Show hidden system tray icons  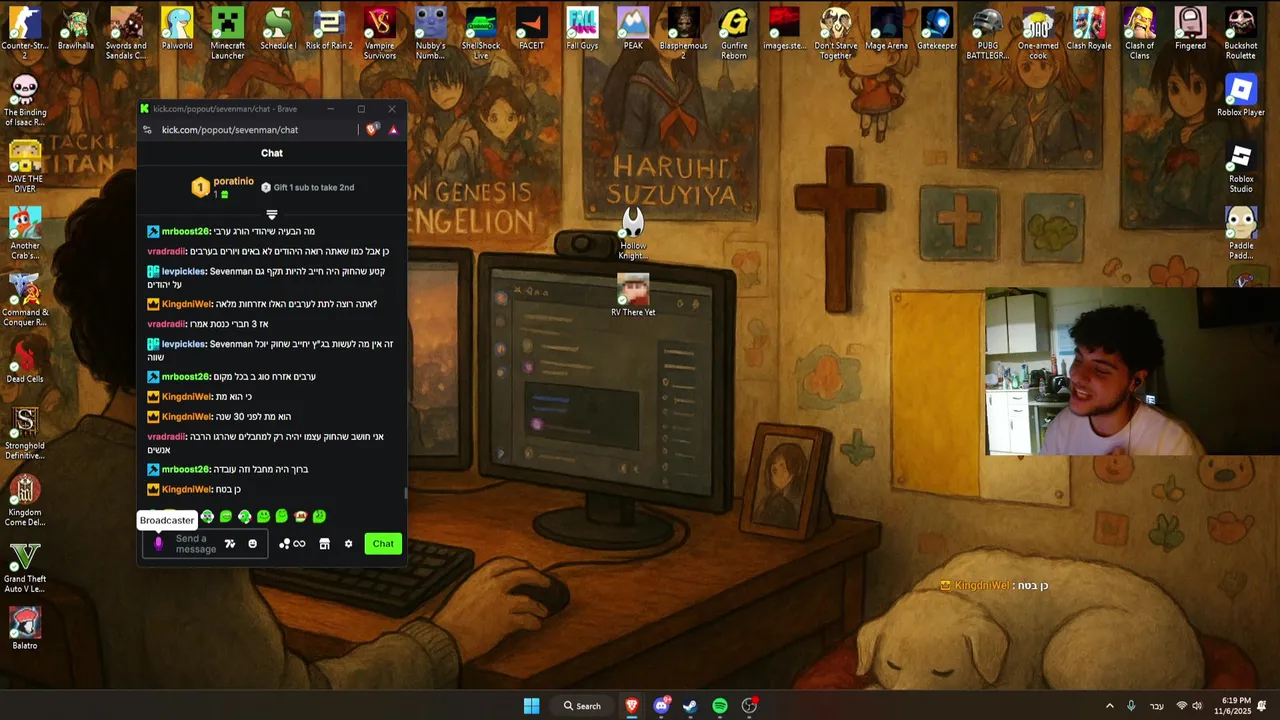1109,706
